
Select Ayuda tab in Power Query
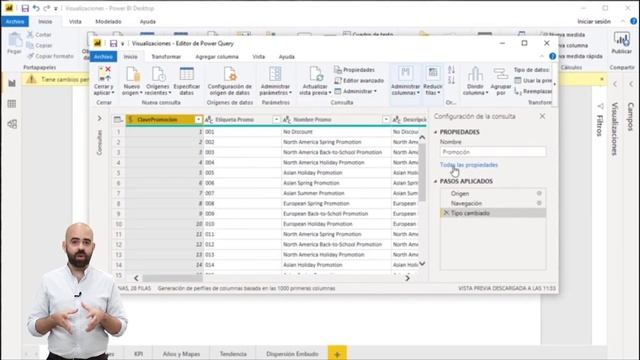tap(287, 57)
